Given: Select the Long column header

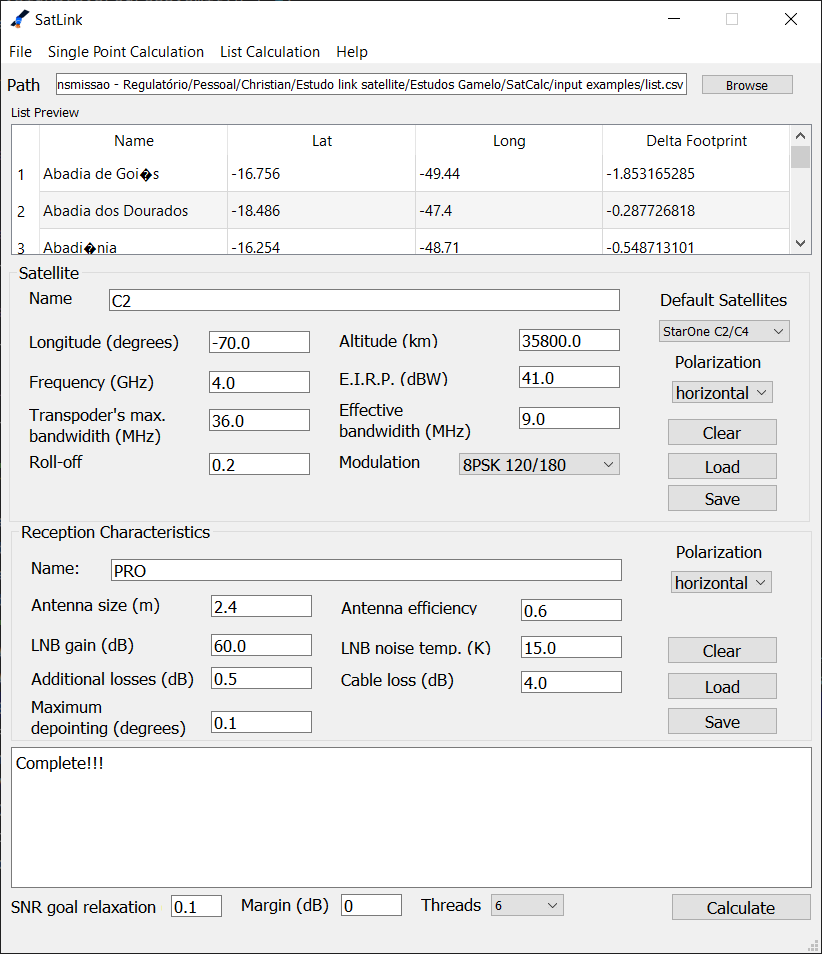Looking at the screenshot, I should point(509,141).
